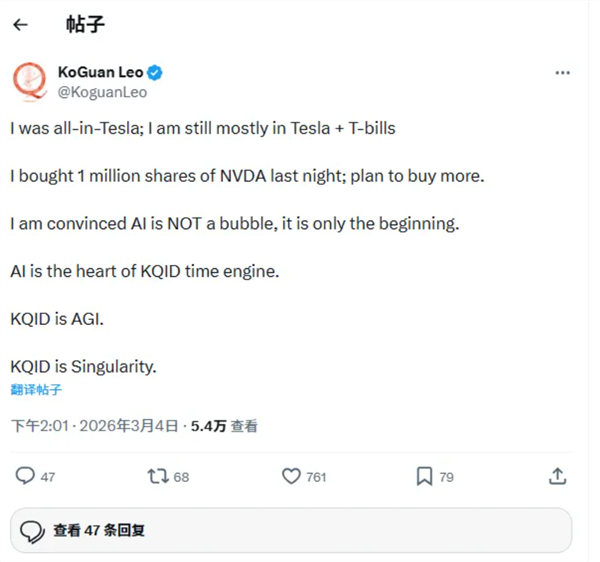The width and height of the screenshot is (600, 562).
Task: Bookmark the post with the bookmark icon
Action: [x=424, y=476]
